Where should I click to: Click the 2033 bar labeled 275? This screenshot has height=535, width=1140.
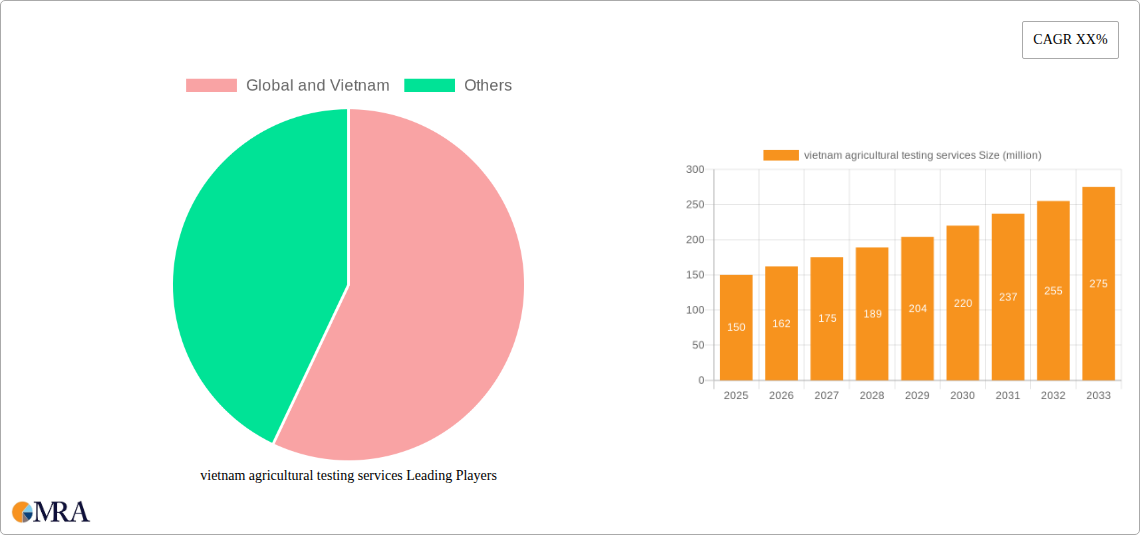(1099, 283)
